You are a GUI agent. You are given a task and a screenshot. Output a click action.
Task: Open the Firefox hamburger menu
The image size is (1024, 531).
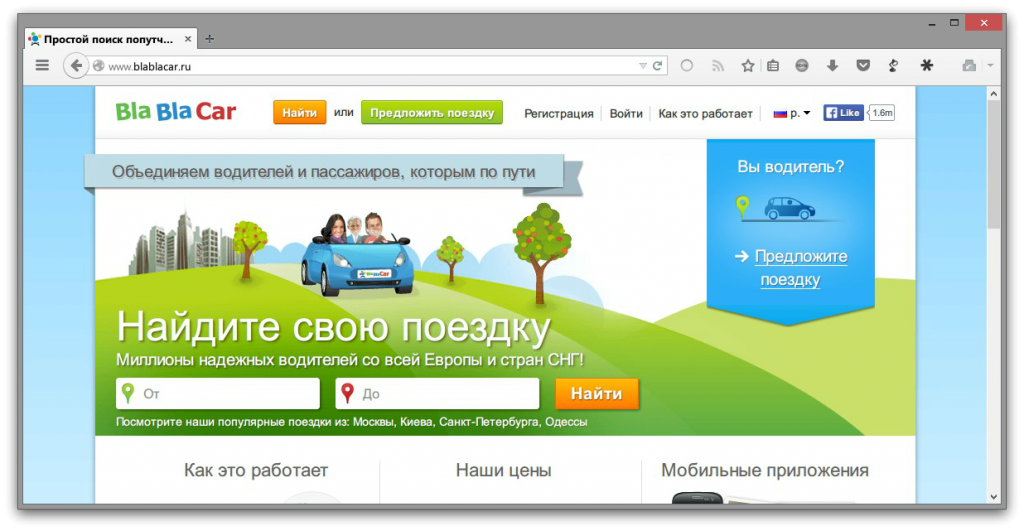(42, 66)
